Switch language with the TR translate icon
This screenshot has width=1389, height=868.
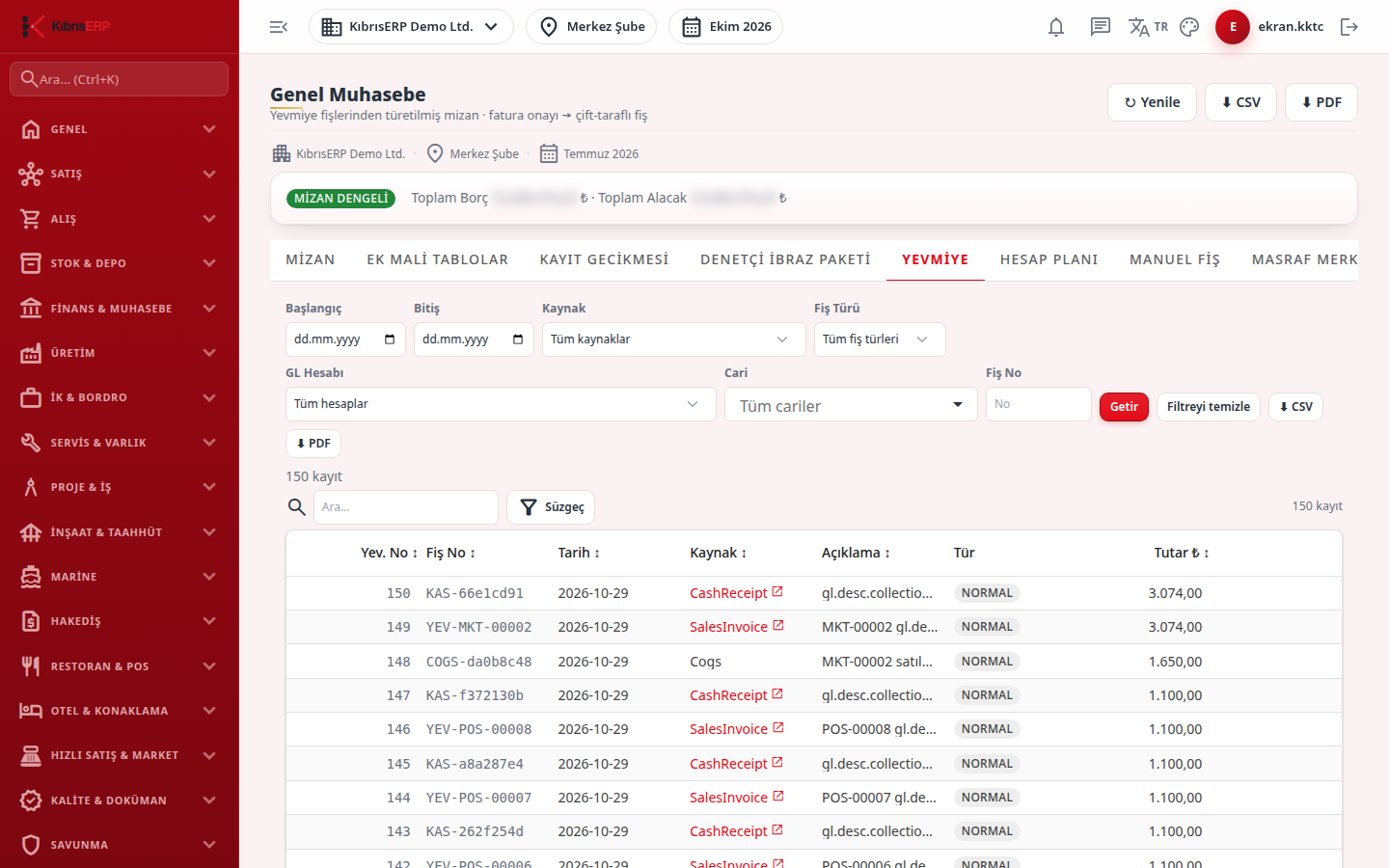point(1148,27)
